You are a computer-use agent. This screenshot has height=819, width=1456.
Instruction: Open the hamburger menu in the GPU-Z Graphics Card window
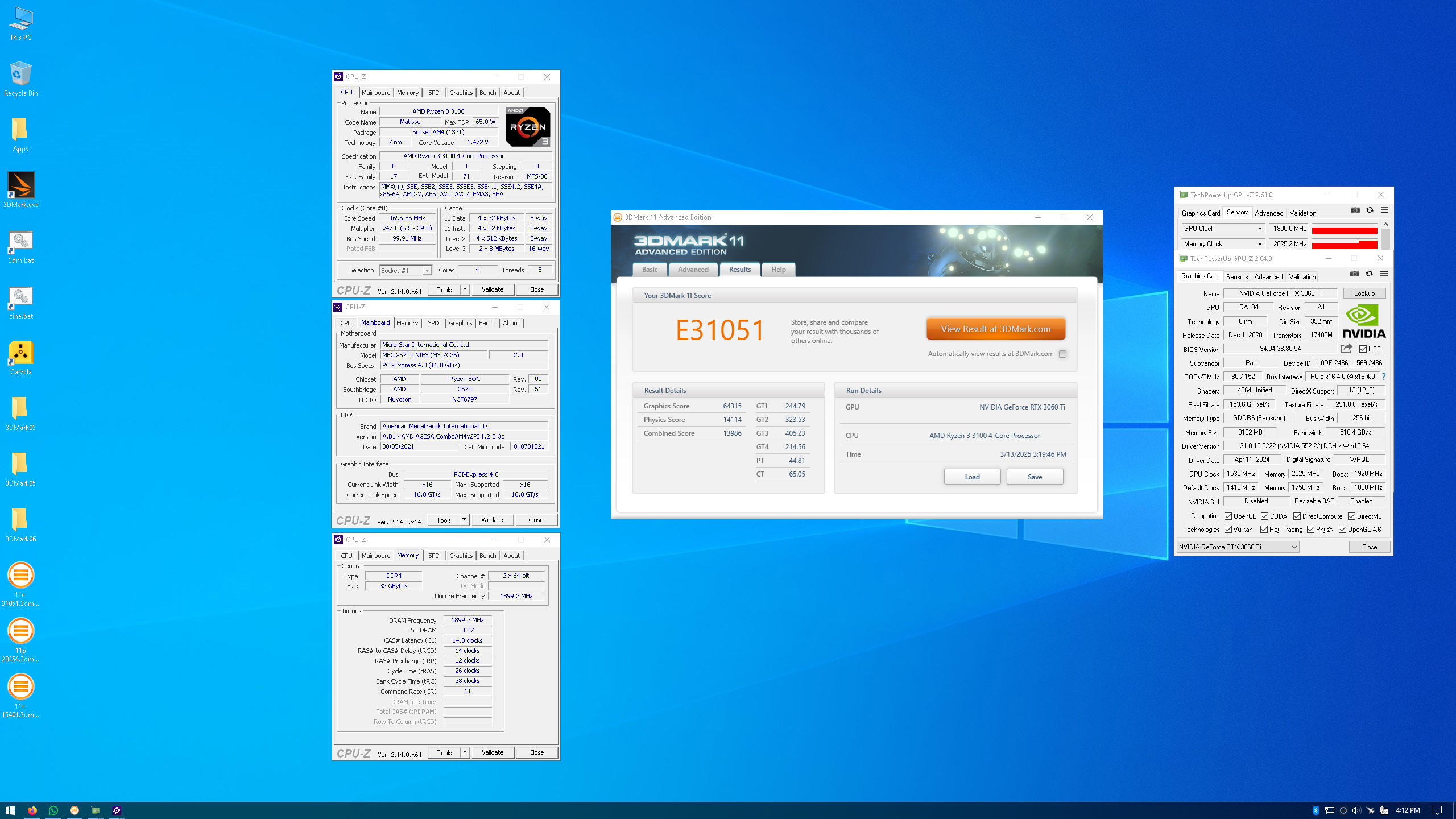[1384, 274]
